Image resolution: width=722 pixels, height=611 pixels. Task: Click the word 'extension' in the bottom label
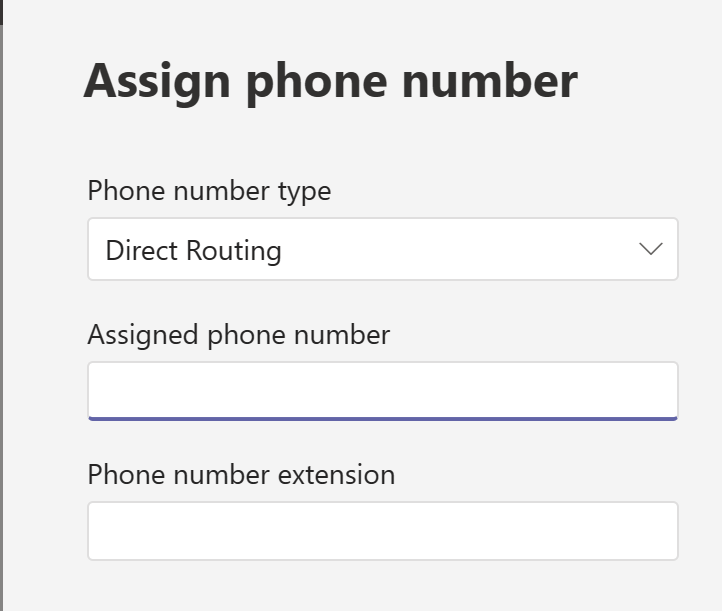pos(333,474)
